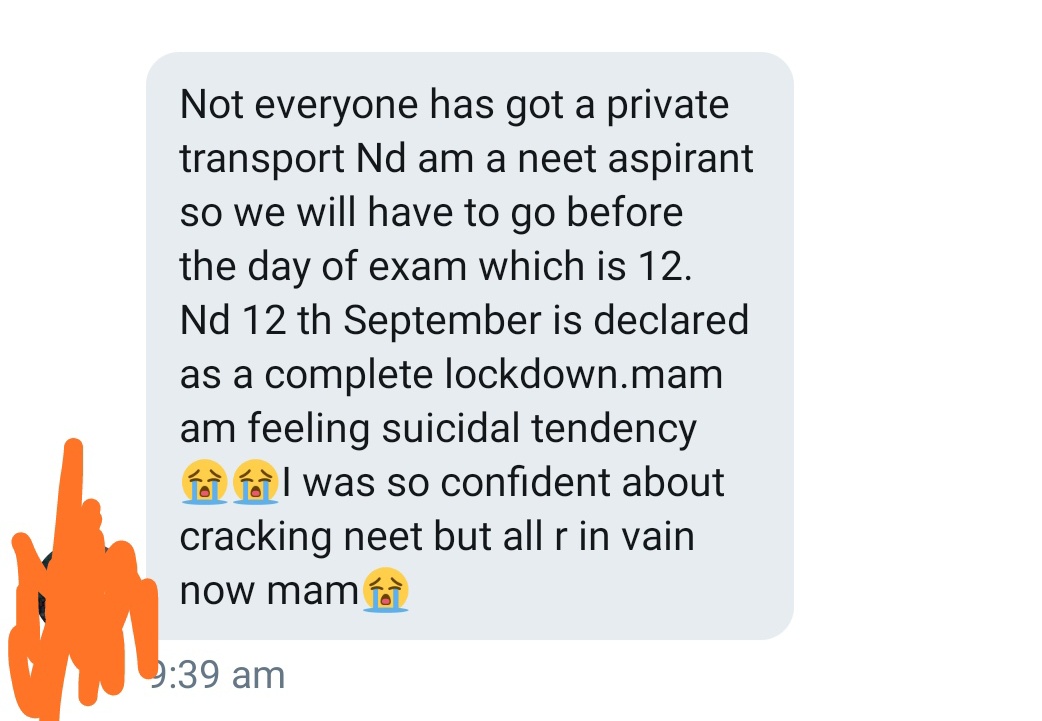This screenshot has height=721, width=1042.
Task: Select the word 'September' in the message
Action: coord(443,320)
